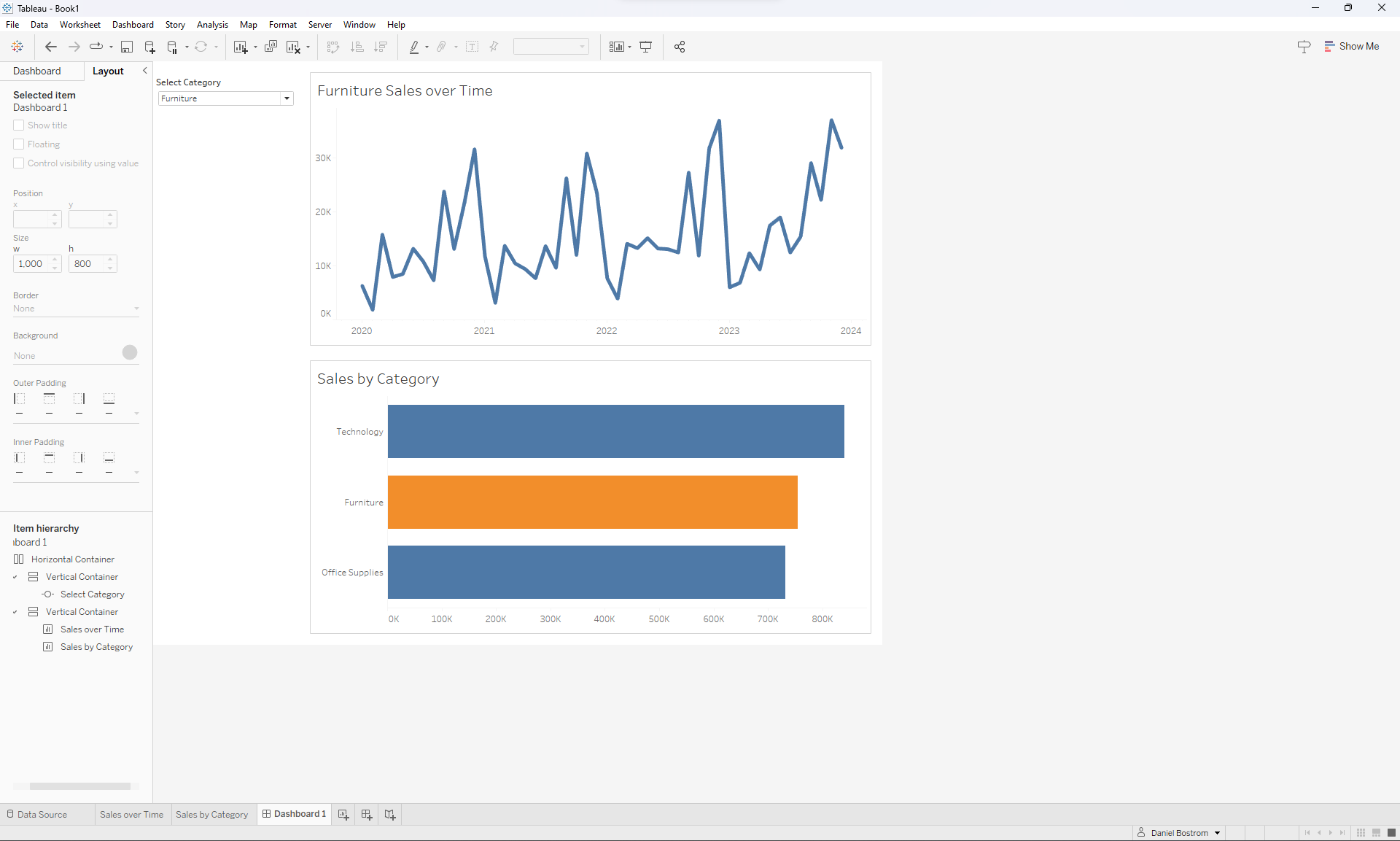This screenshot has height=841, width=1400.
Task: Click the Save icon in toolbar
Action: coord(126,47)
